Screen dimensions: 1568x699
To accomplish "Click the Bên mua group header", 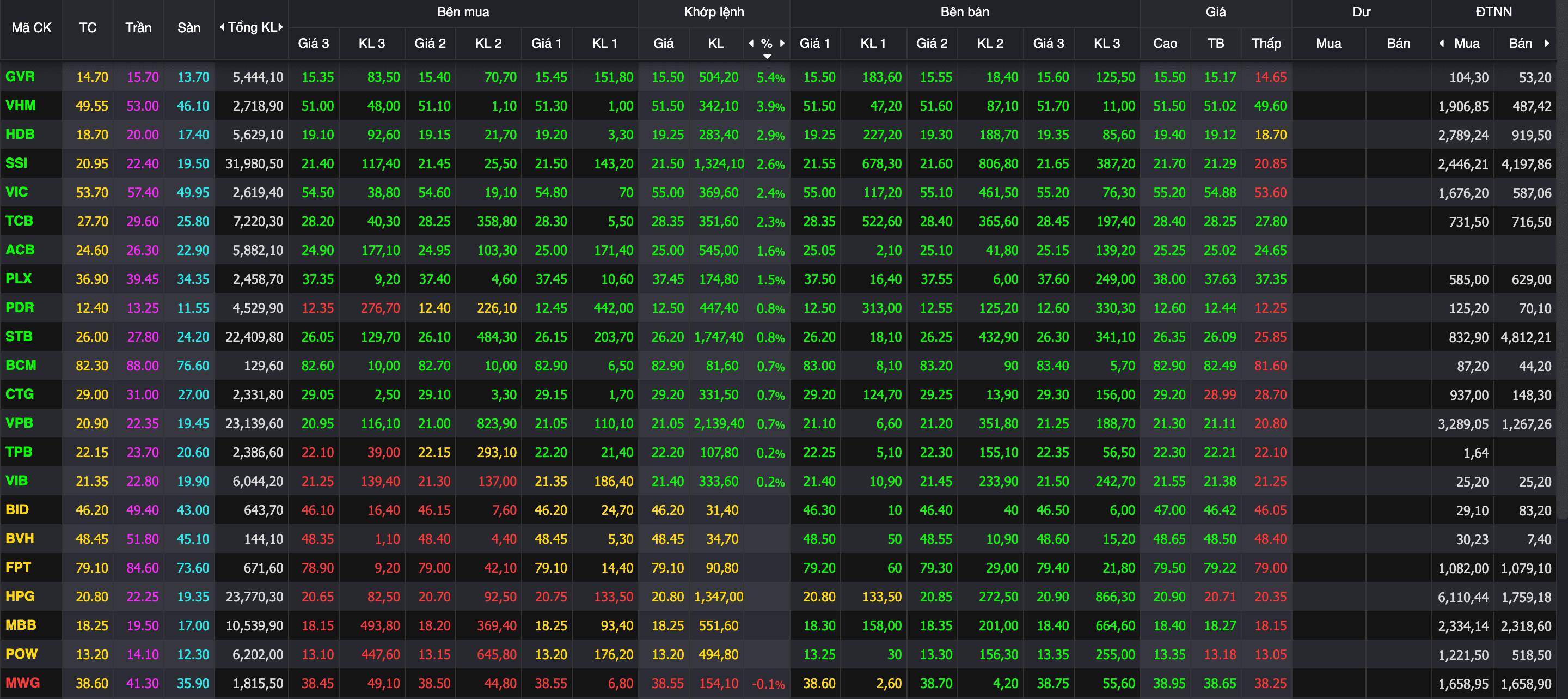I will (463, 11).
